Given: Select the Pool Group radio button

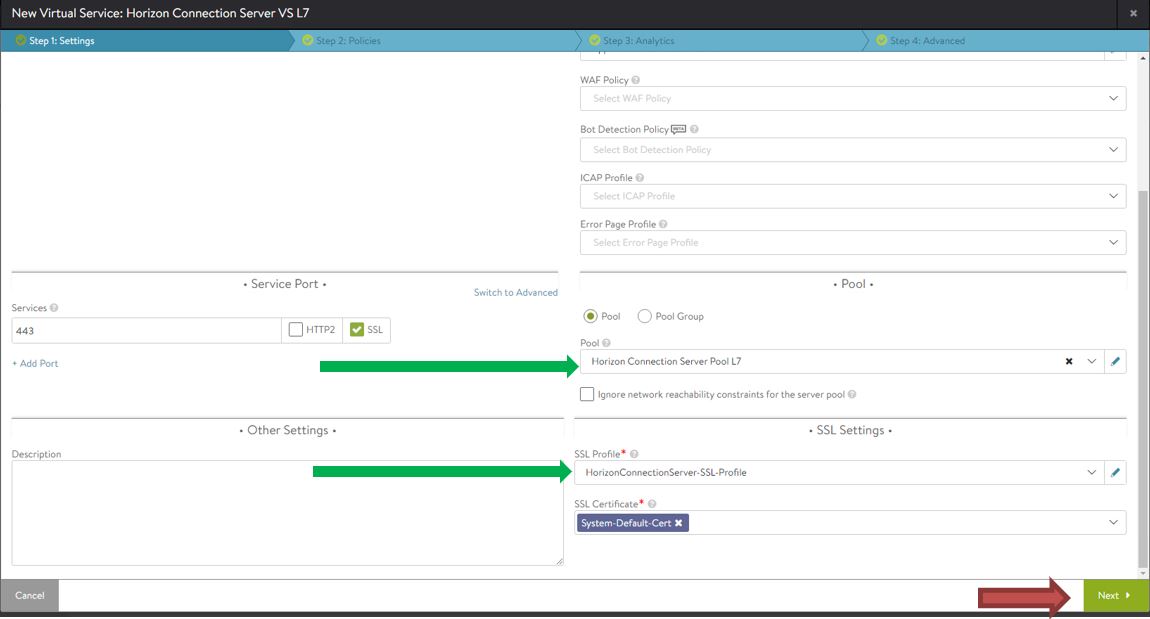Looking at the screenshot, I should pyautogui.click(x=645, y=316).
